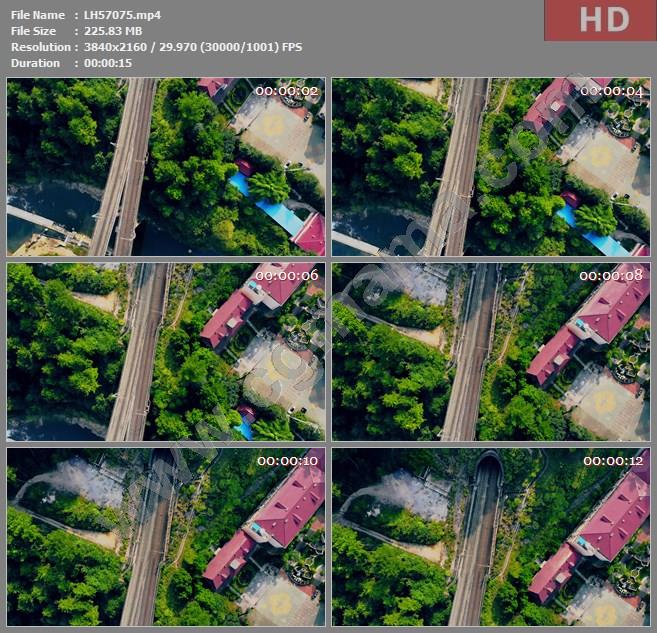
Task: Click the 00:00:02 timestamp overlay
Action: [286, 91]
